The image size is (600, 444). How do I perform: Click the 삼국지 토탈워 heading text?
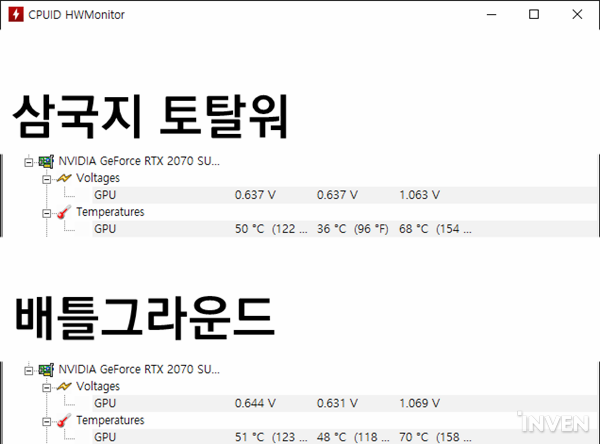tap(150, 116)
